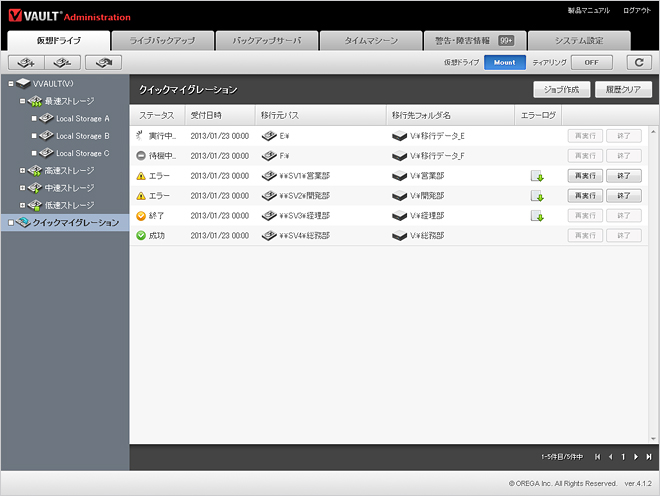Click the 履歴クリア button
This screenshot has width=660, height=496.
[x=623, y=89]
